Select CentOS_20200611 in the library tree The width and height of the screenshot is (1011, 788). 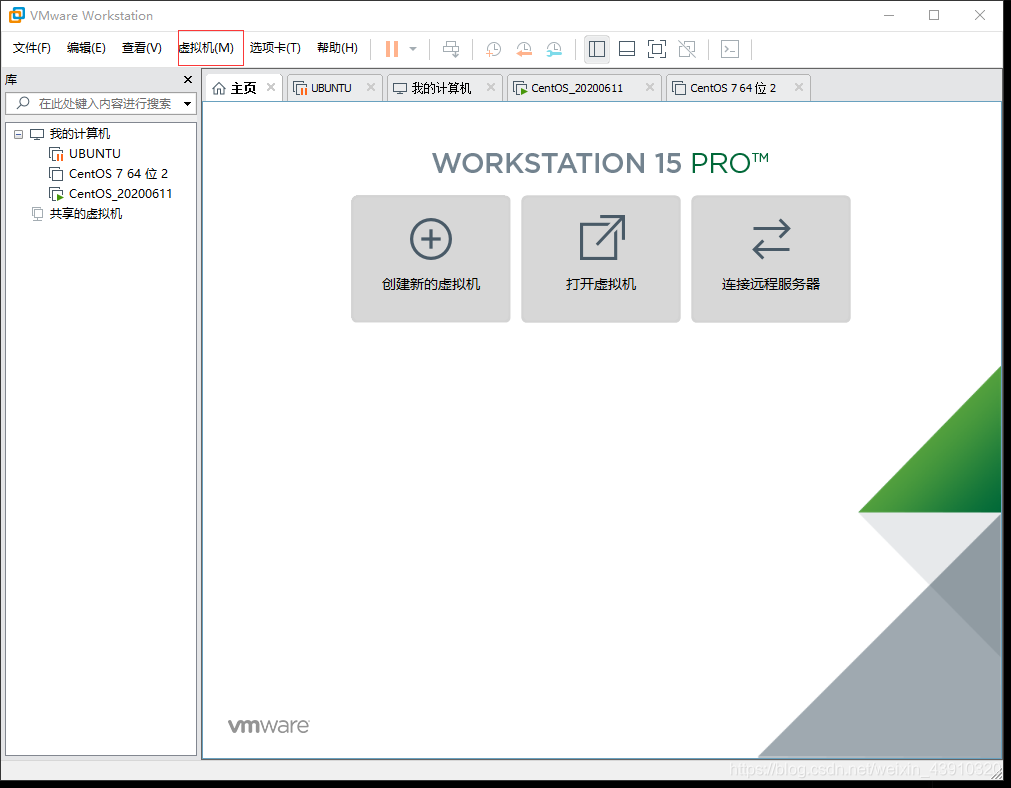pos(121,194)
